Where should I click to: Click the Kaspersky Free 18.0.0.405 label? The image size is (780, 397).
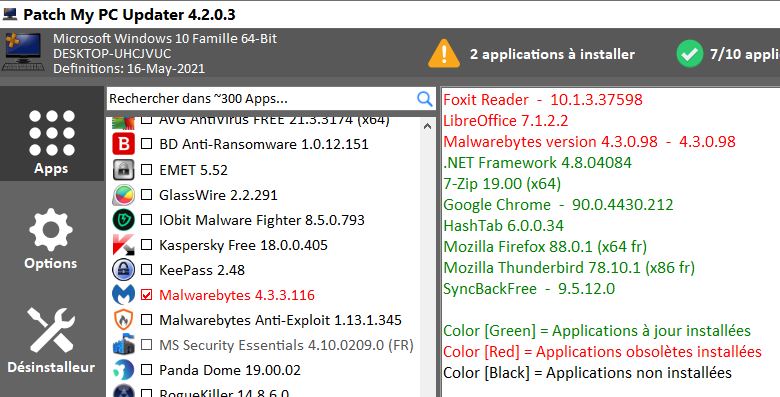(x=243, y=245)
